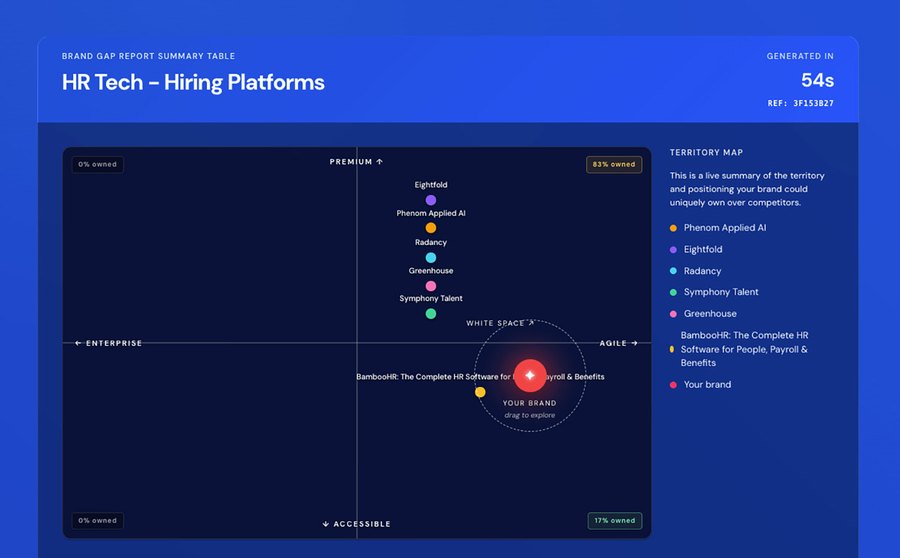Click the 54s generation time
Image resolution: width=900 pixels, height=558 pixels.
[817, 80]
